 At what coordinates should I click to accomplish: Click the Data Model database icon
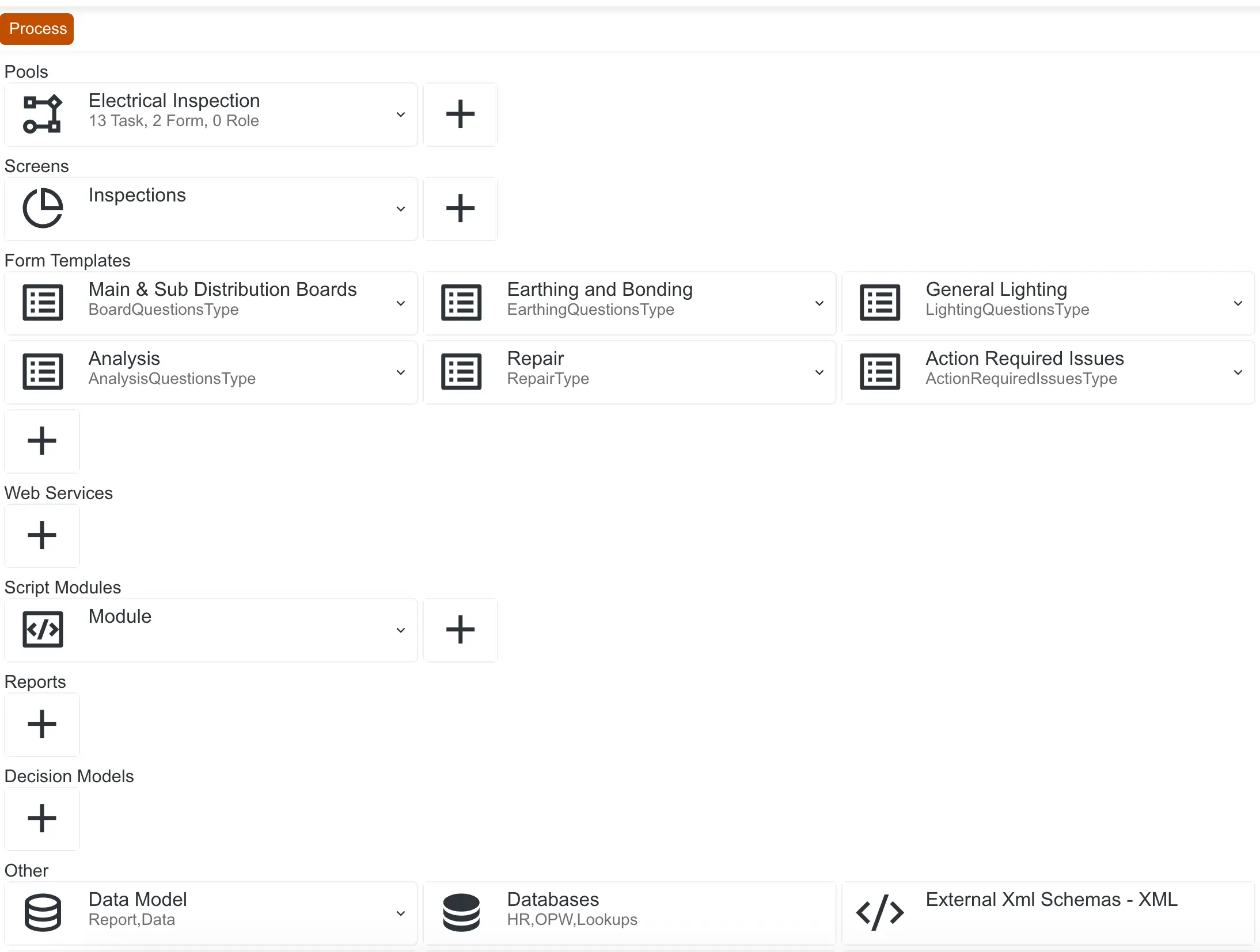tap(42, 912)
